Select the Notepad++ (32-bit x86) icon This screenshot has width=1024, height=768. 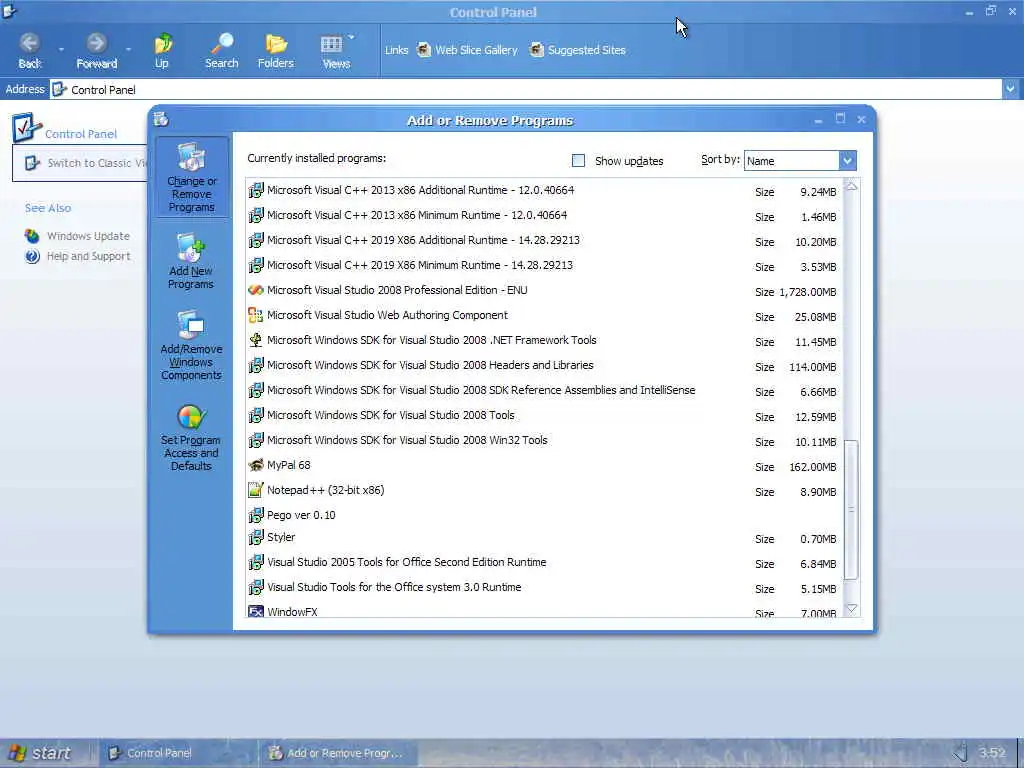(x=256, y=490)
